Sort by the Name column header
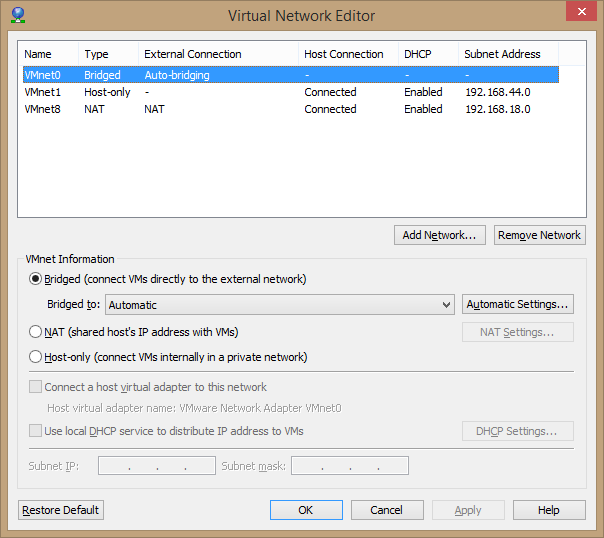604x538 pixels. click(x=49, y=54)
